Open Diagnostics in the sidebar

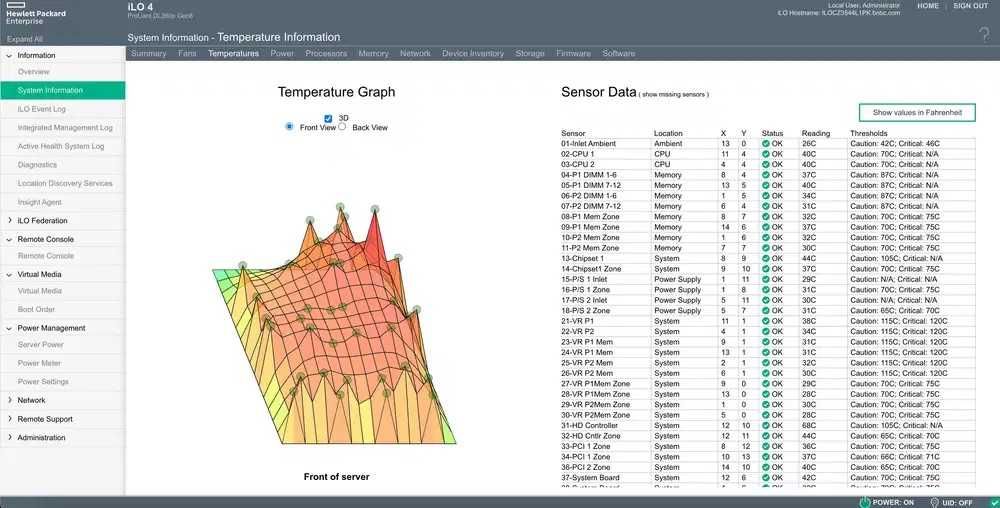pyautogui.click(x=38, y=164)
